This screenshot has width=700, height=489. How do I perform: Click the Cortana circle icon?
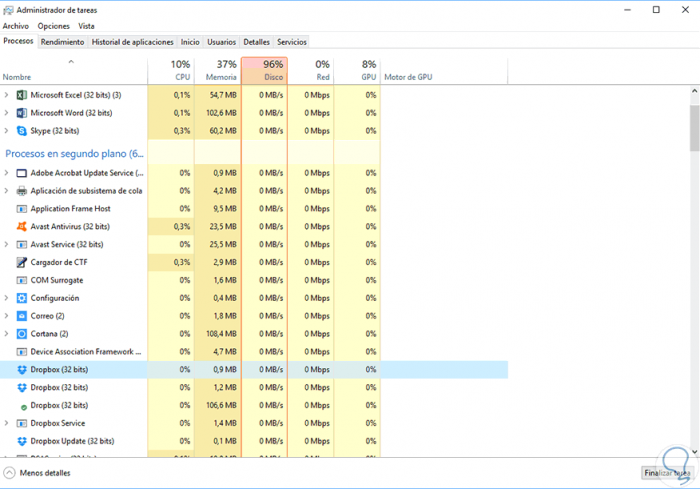tap(21, 334)
